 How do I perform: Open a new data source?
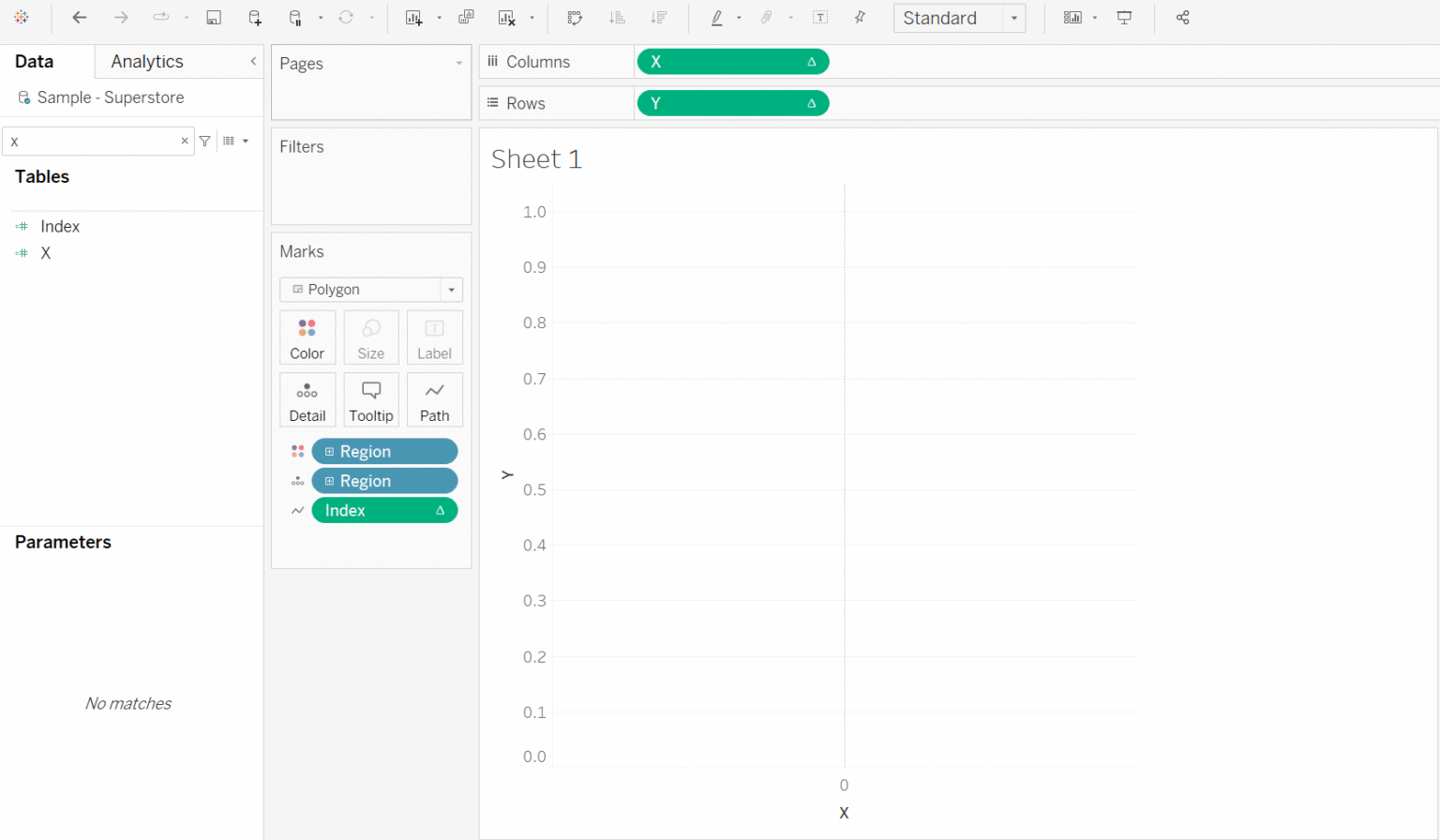(254, 18)
